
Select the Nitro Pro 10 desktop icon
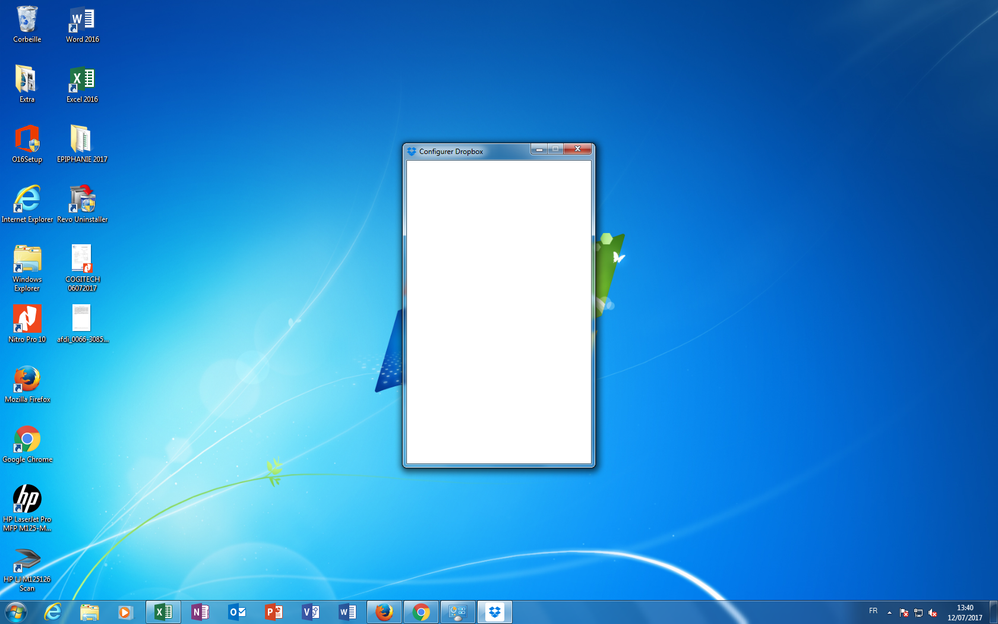27,320
